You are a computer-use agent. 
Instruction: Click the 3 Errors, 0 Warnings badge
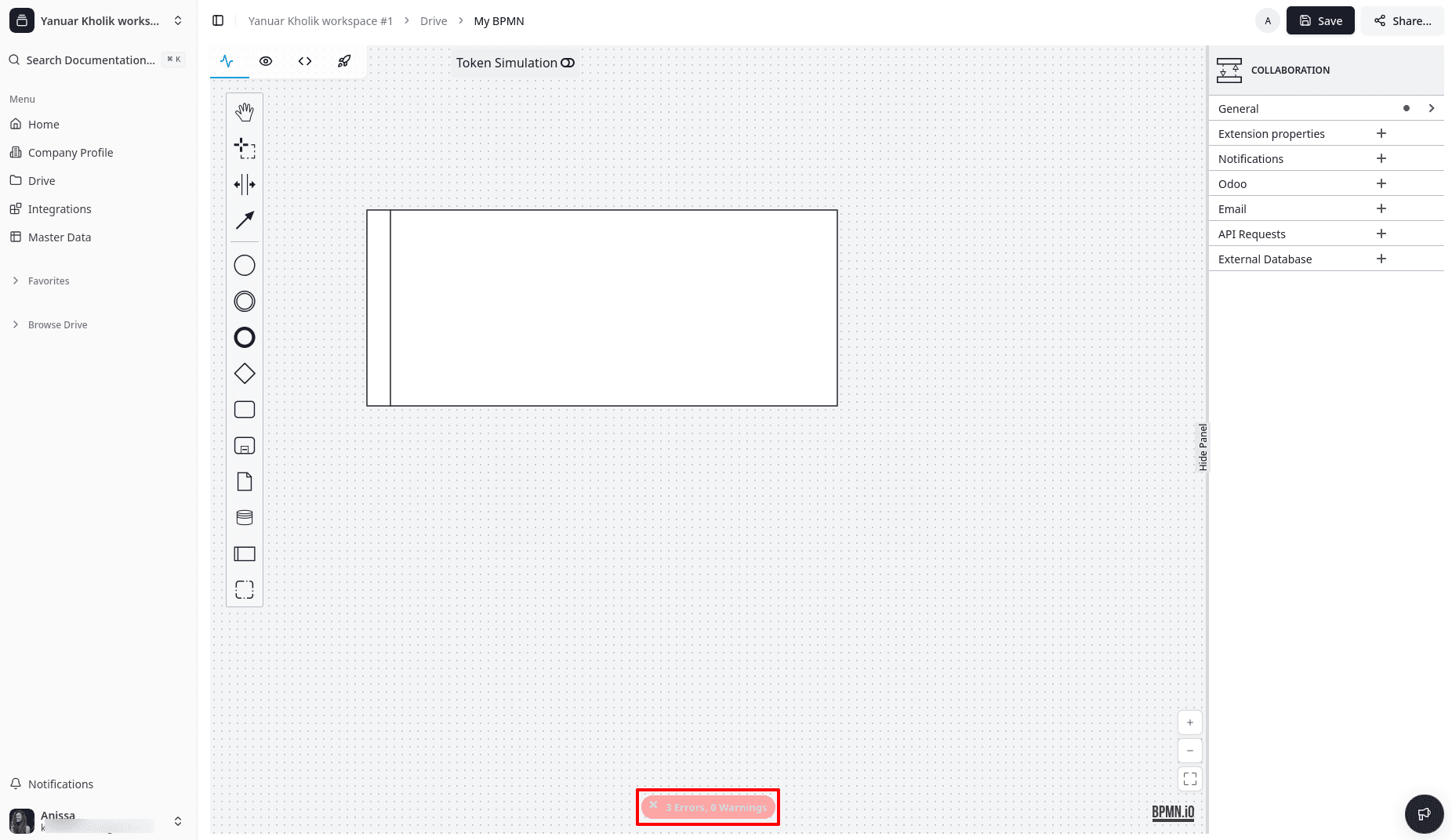coord(708,807)
